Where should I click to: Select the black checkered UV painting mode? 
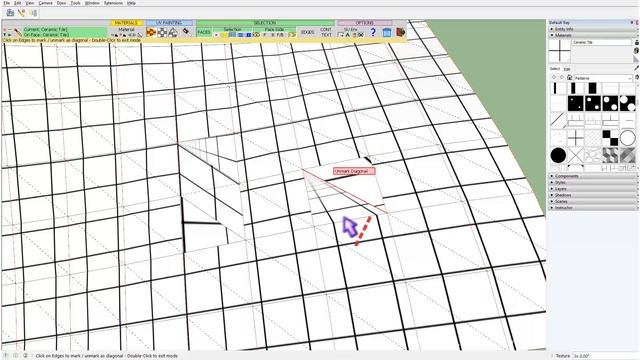tap(162, 32)
